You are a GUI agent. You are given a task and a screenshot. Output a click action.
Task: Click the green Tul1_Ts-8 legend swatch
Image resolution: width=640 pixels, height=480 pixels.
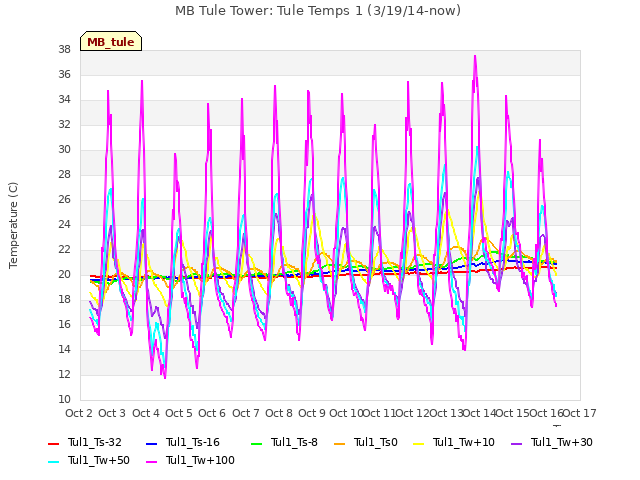(x=256, y=443)
